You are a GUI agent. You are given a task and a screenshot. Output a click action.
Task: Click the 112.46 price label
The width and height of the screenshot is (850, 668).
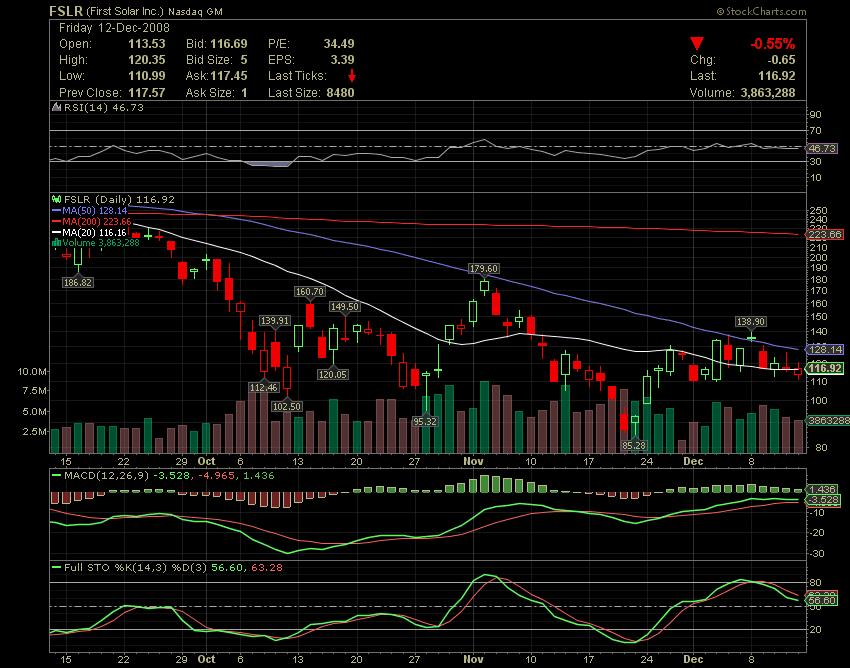pos(264,388)
